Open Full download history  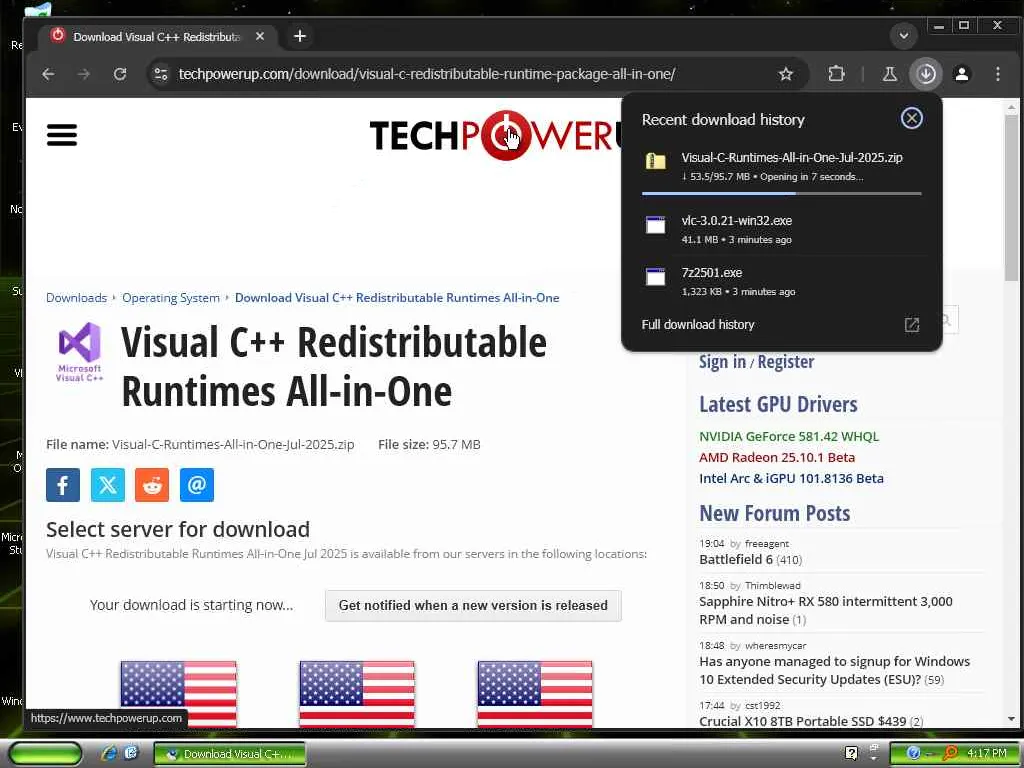click(x=697, y=325)
